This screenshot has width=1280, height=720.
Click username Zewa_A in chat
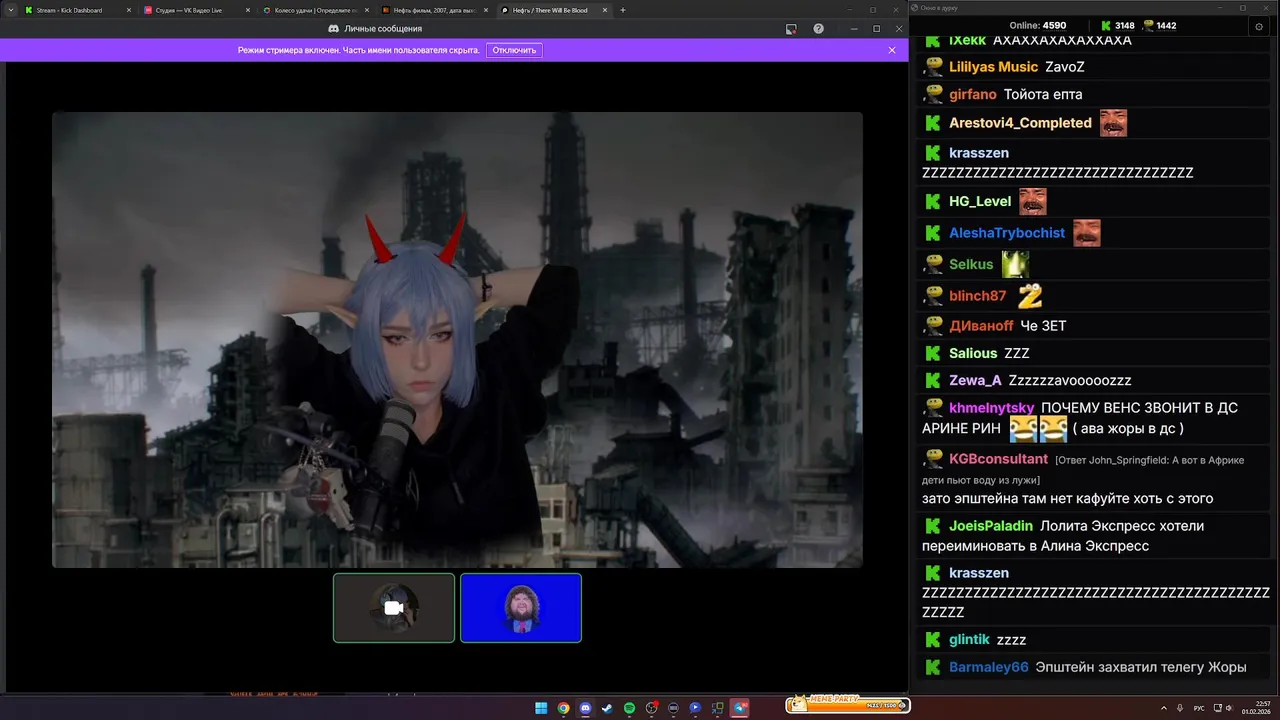[975, 381]
